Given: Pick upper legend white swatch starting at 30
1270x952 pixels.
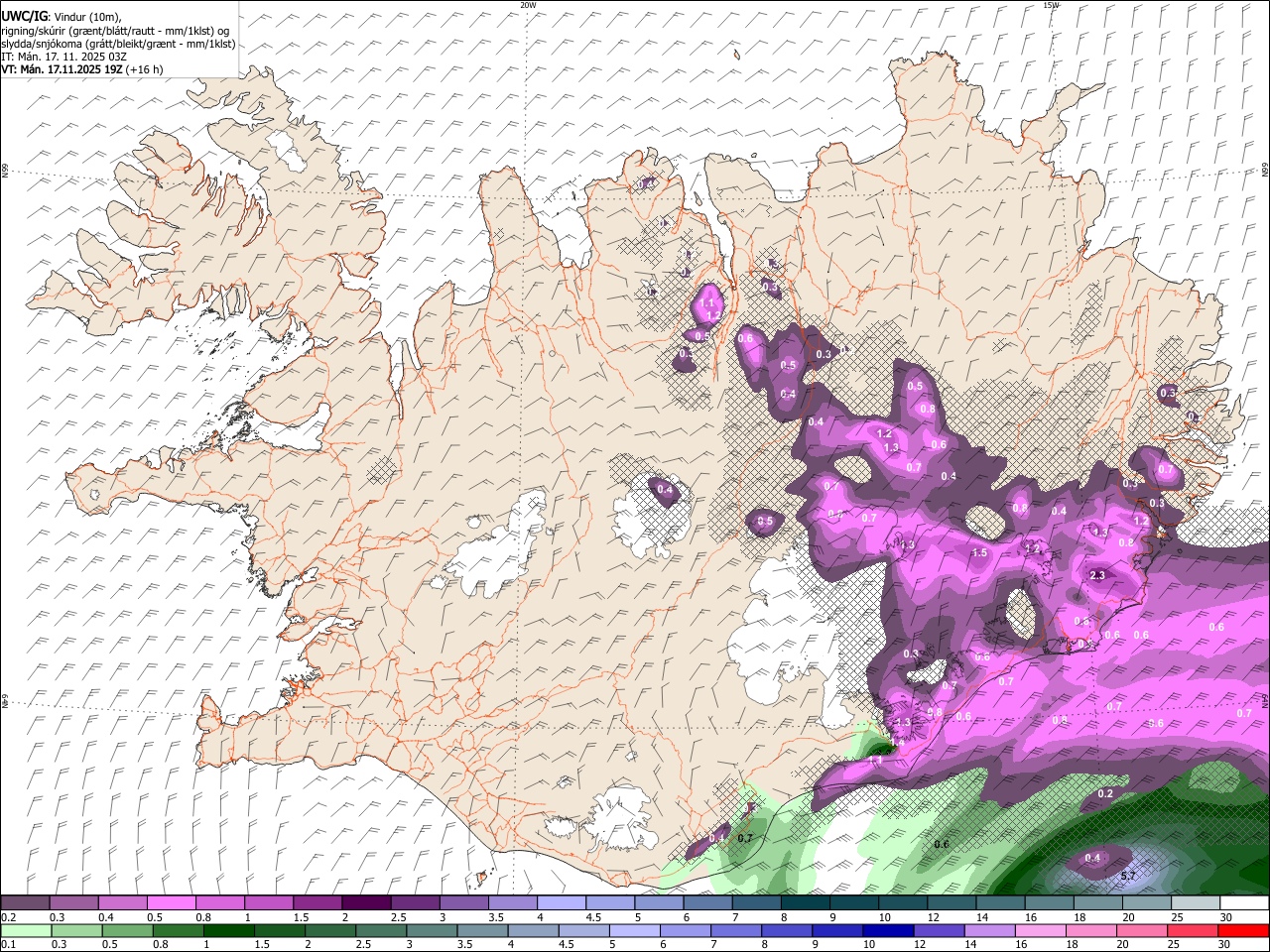Looking at the screenshot, I should point(1245,902).
